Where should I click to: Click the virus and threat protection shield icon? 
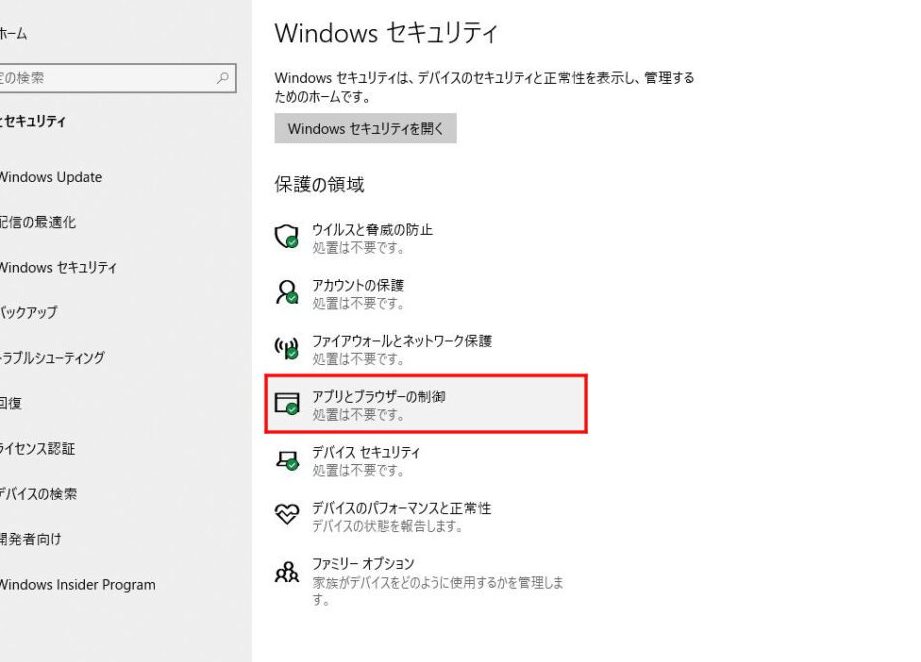(287, 238)
